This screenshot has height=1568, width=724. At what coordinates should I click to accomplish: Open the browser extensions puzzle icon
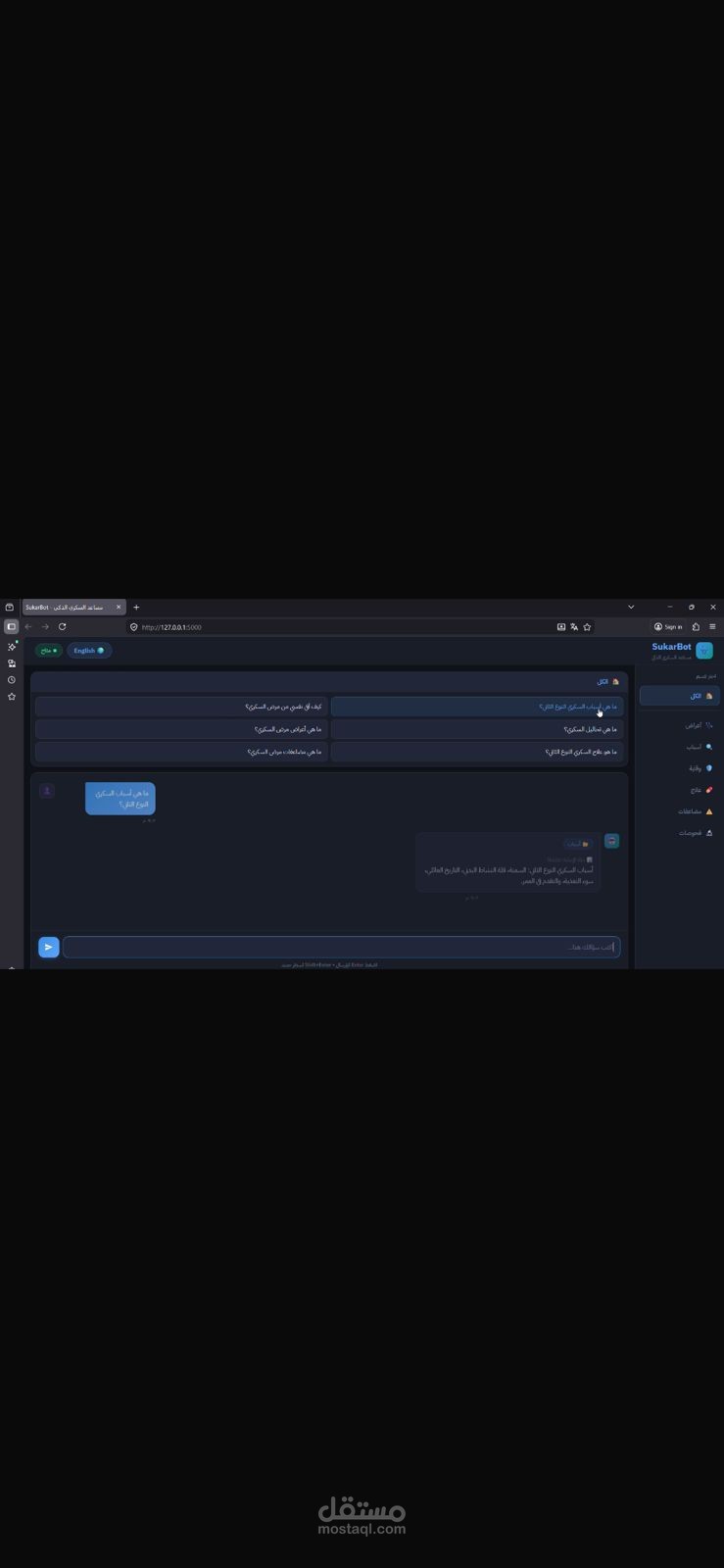pos(696,627)
